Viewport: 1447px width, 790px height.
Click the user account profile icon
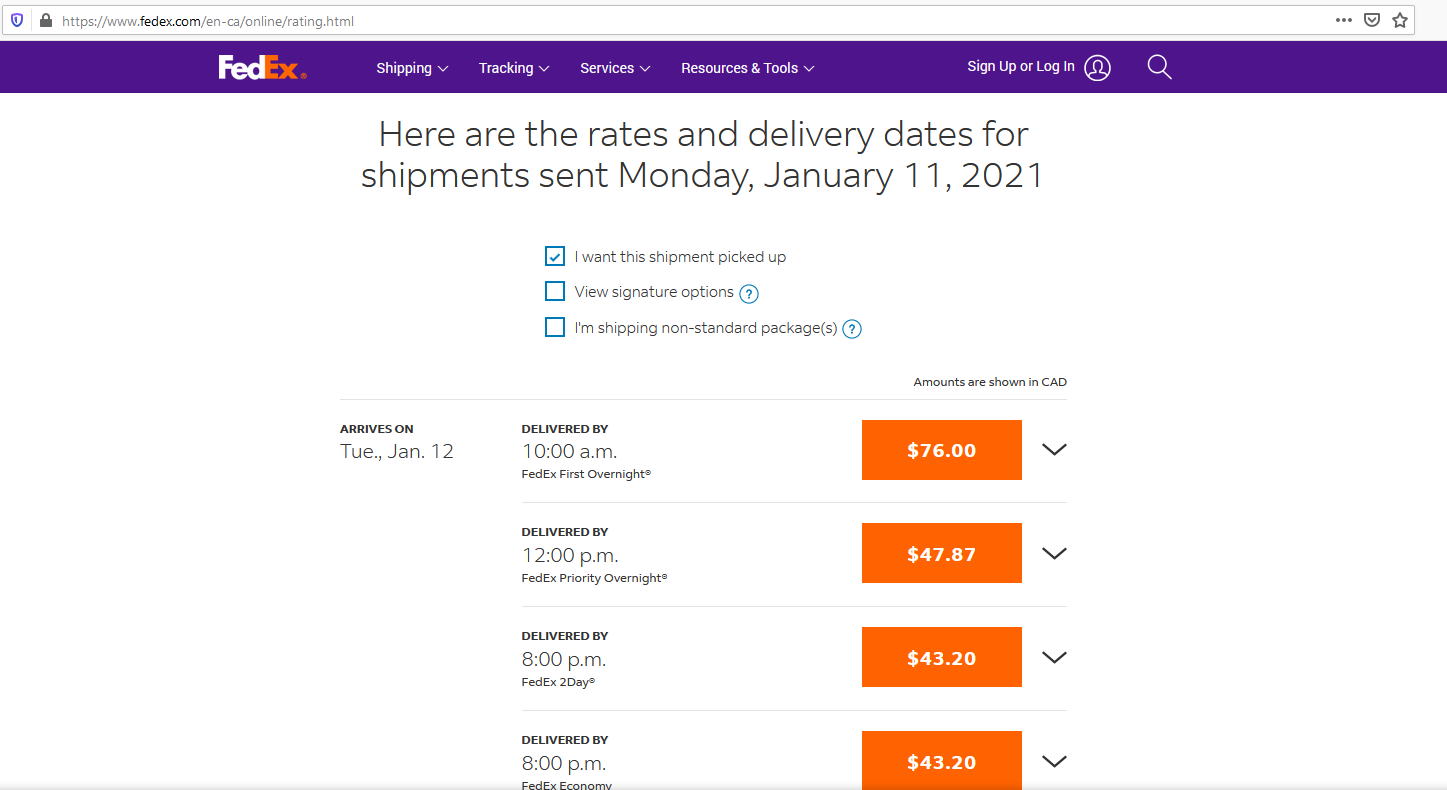[1097, 67]
